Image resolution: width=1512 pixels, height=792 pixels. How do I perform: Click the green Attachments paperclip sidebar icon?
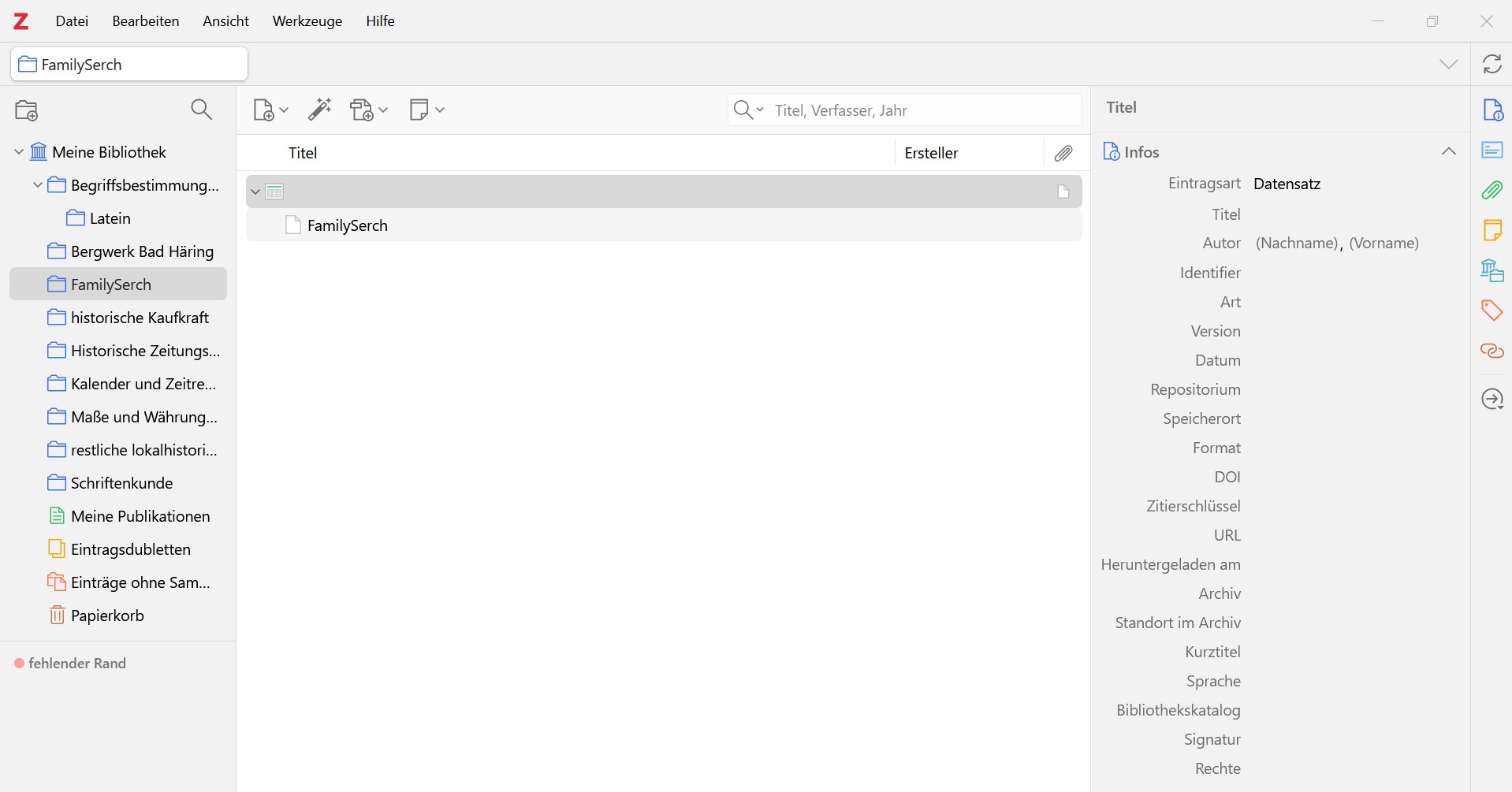pos(1492,190)
